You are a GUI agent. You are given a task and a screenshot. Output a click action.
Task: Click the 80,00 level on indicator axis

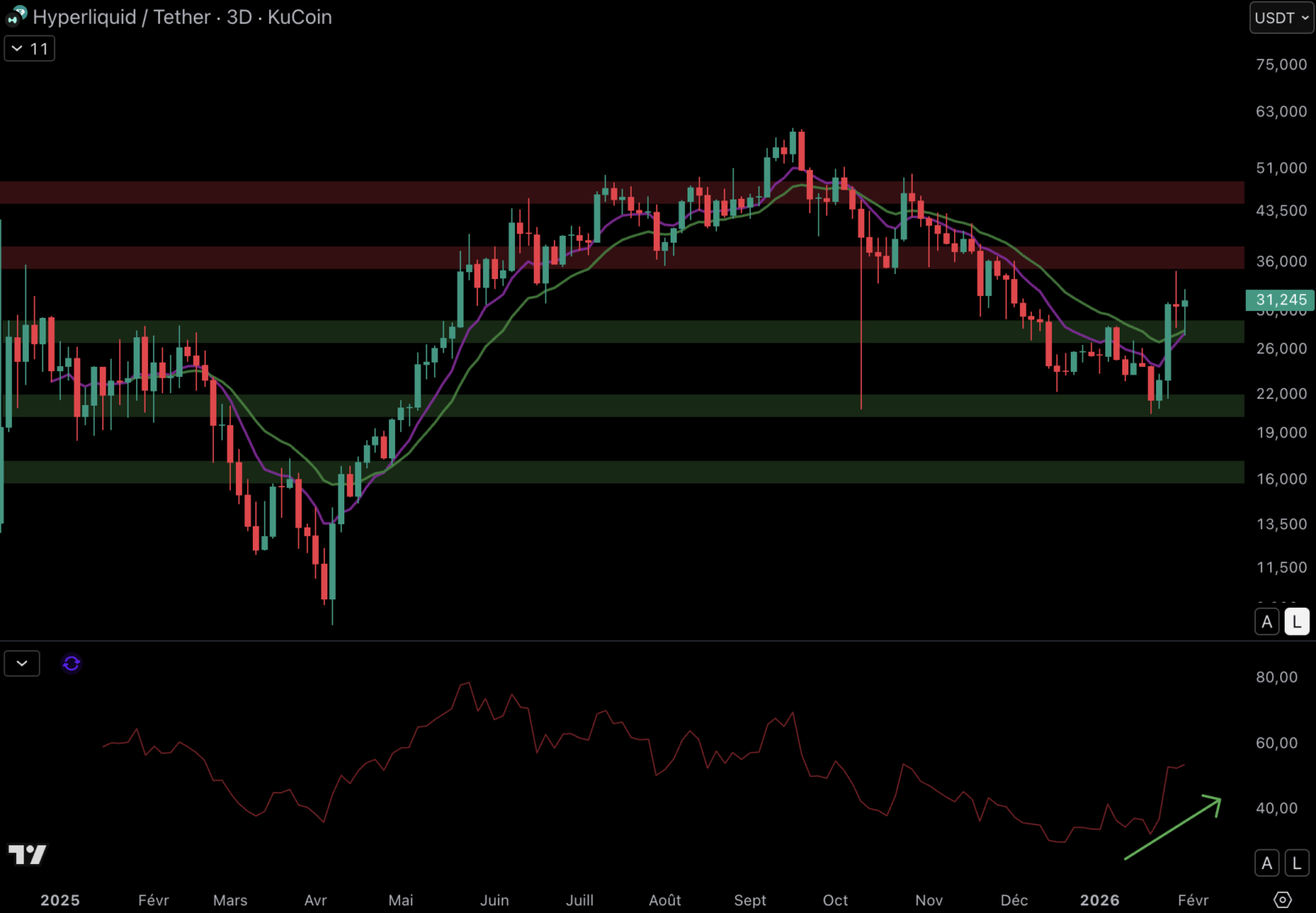tap(1276, 677)
